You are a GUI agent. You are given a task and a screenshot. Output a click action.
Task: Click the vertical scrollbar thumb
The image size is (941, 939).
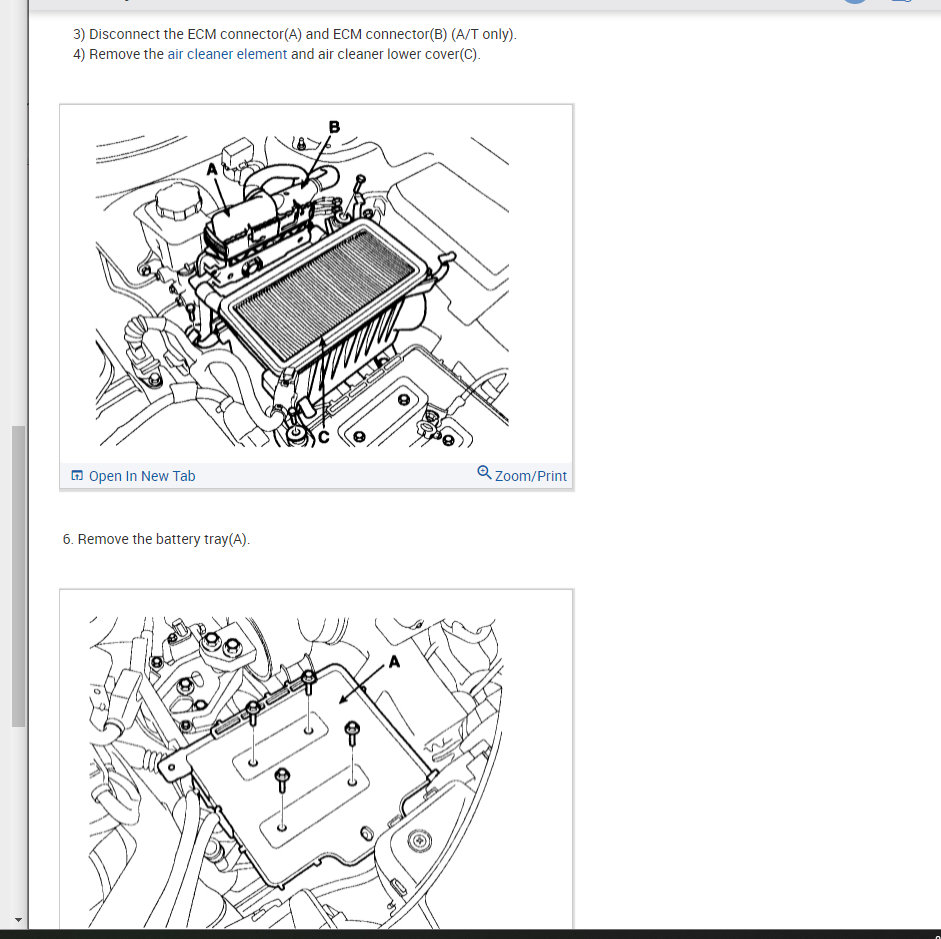pyautogui.click(x=19, y=577)
